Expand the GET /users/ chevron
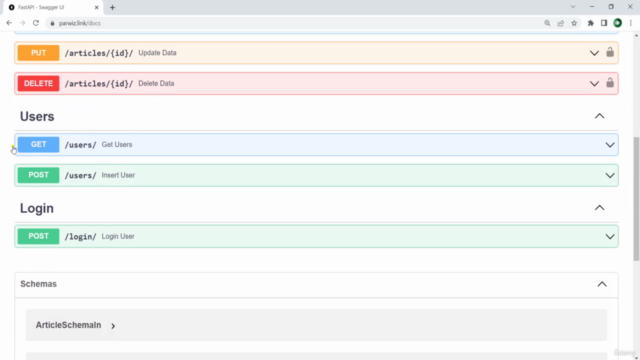This screenshot has width=640, height=360. 610,145
